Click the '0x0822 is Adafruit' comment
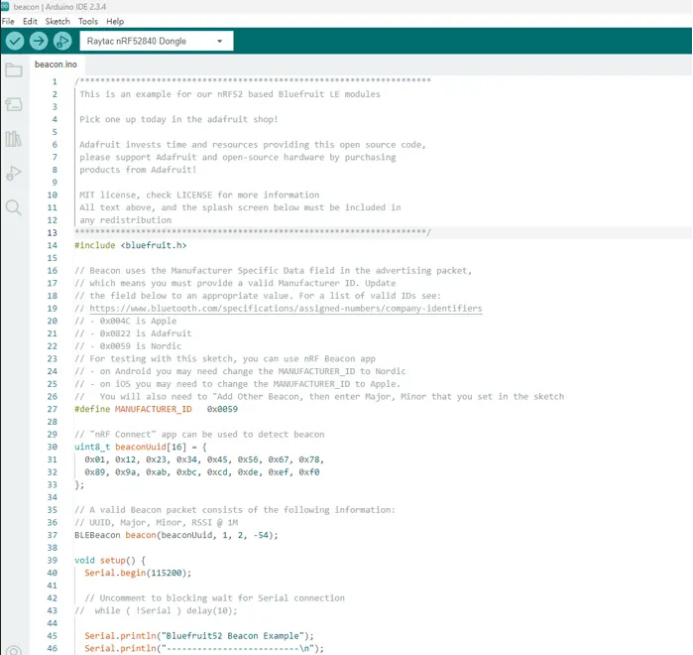This screenshot has width=693, height=655. [133, 333]
